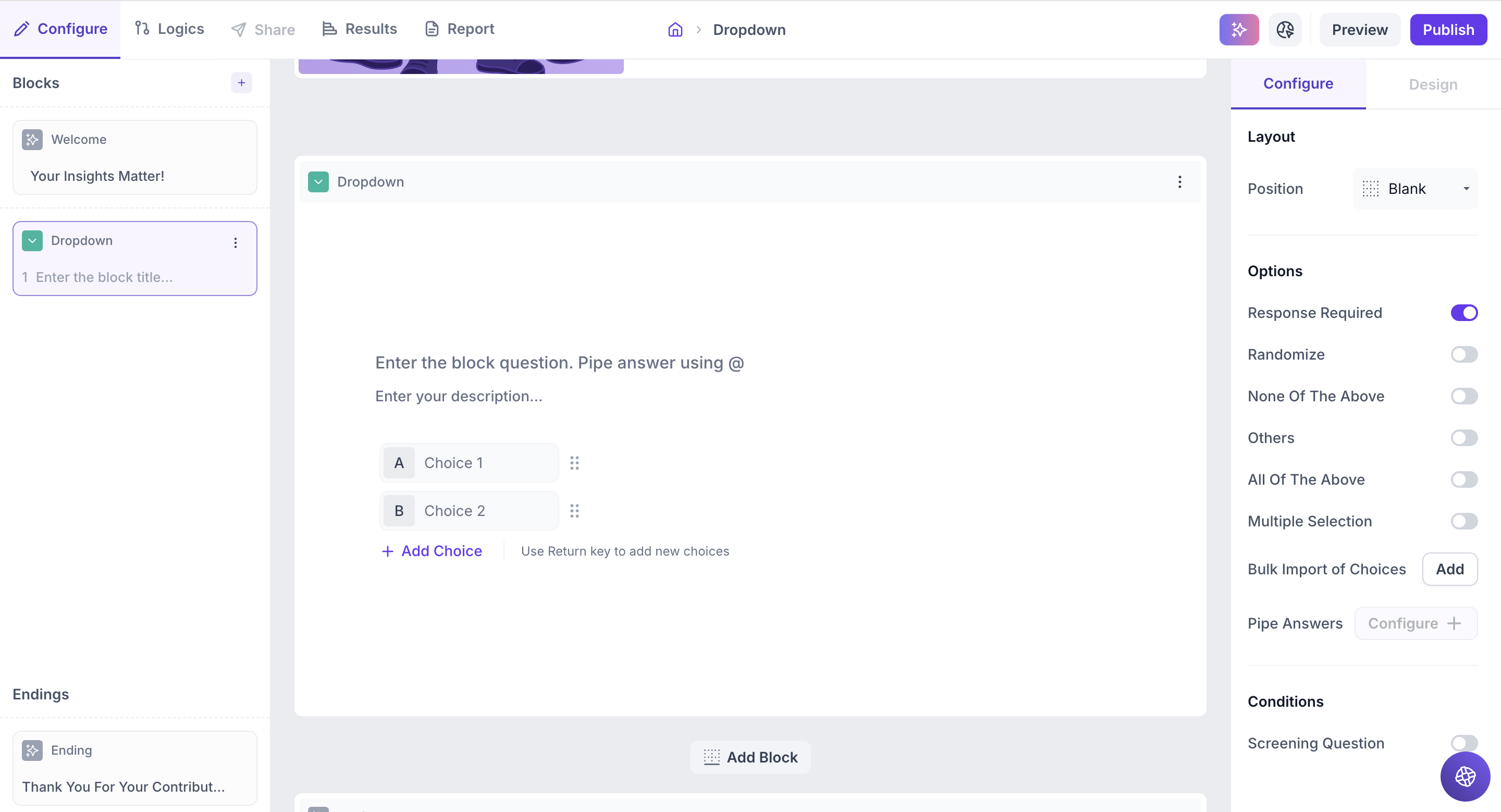Open the Position layout dropdown
Image resolution: width=1501 pixels, height=812 pixels.
pos(1414,189)
